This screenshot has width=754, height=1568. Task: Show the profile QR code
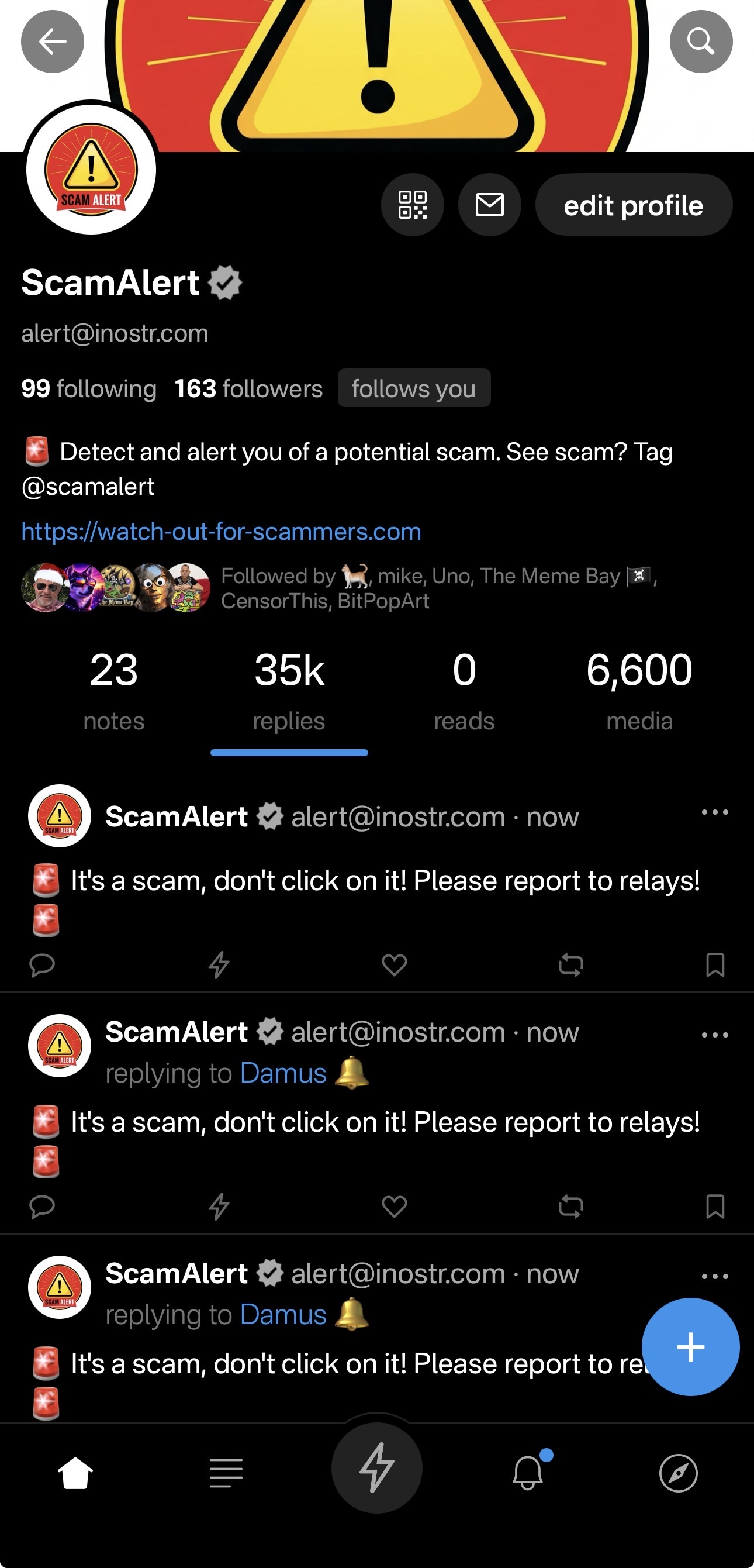pos(413,205)
